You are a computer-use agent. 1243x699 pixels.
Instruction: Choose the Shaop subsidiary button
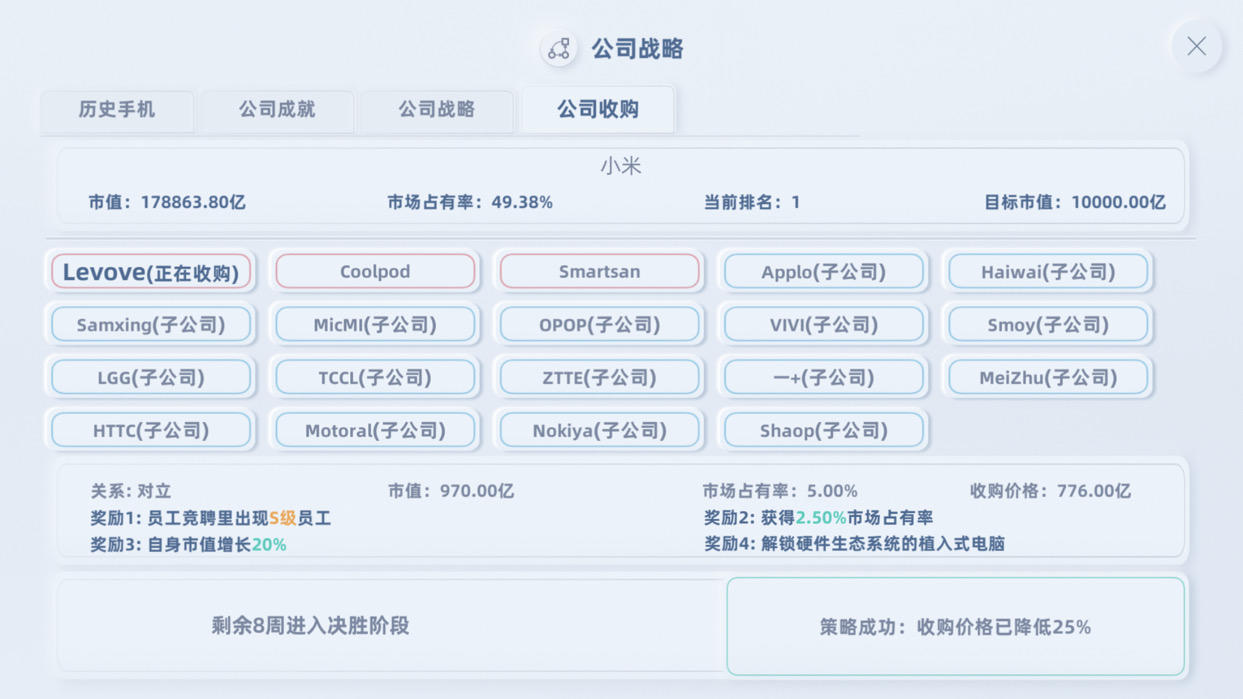pyautogui.click(x=824, y=431)
